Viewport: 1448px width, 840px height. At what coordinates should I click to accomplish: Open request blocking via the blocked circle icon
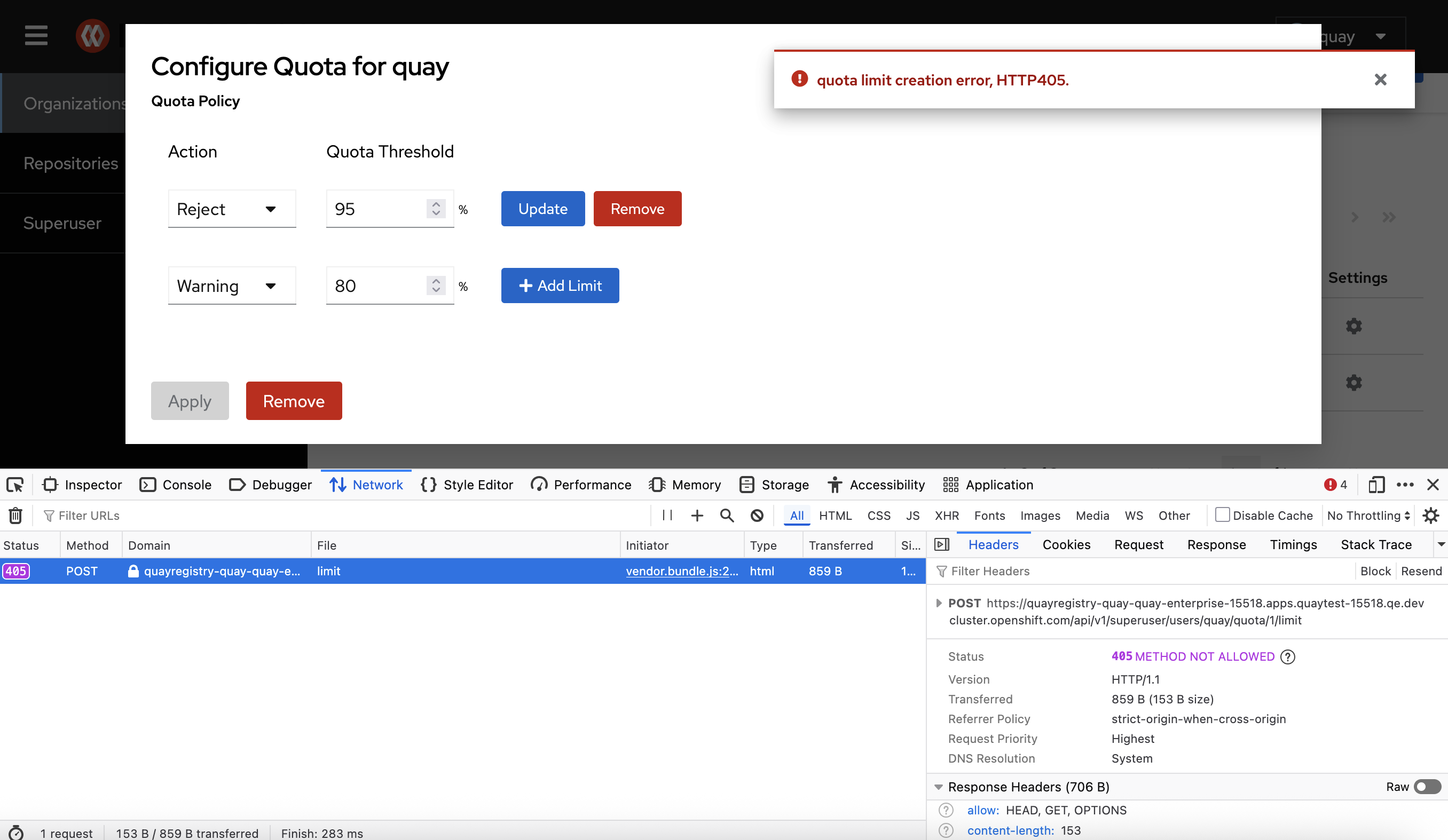coord(757,516)
